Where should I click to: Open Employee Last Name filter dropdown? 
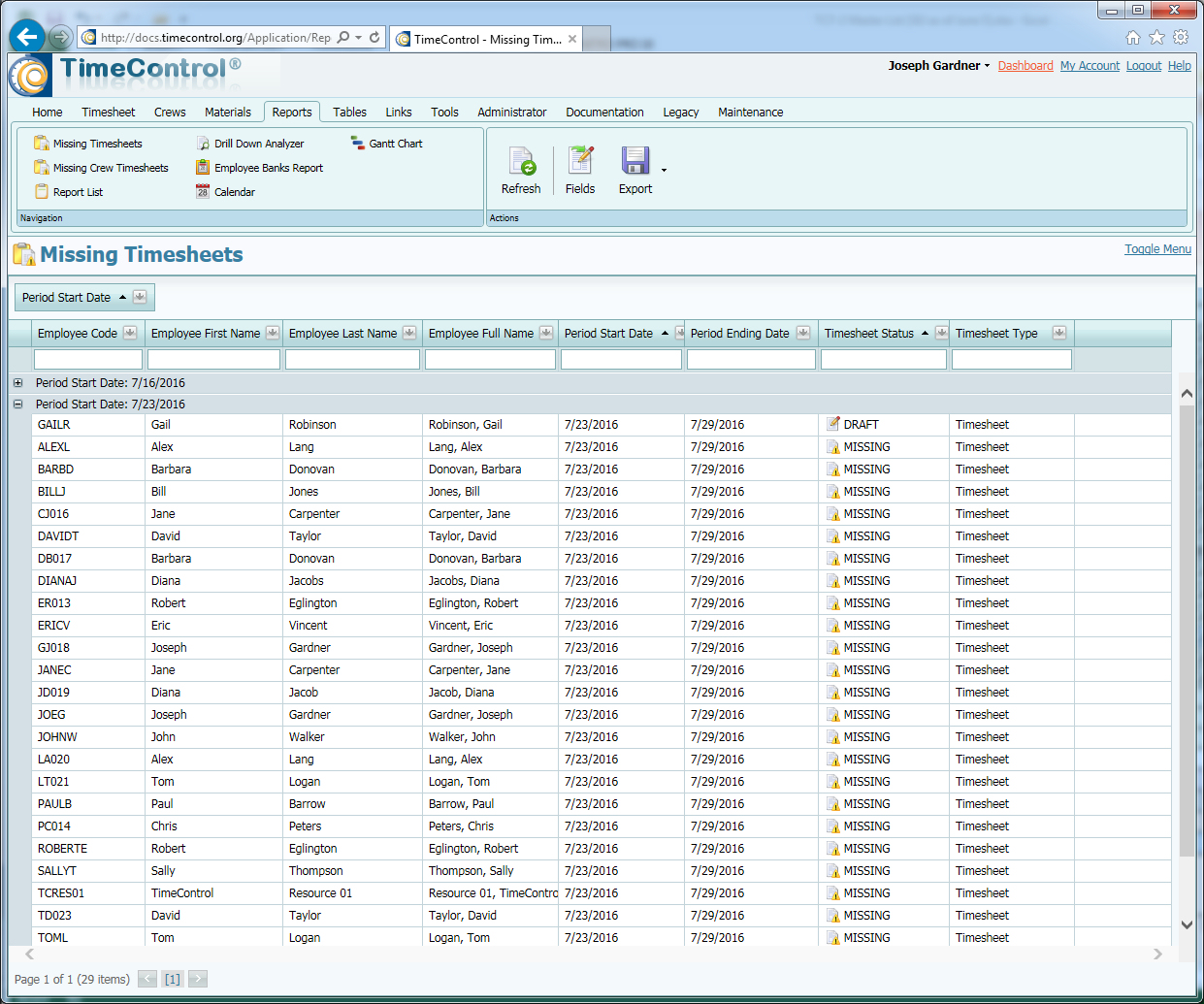point(409,333)
